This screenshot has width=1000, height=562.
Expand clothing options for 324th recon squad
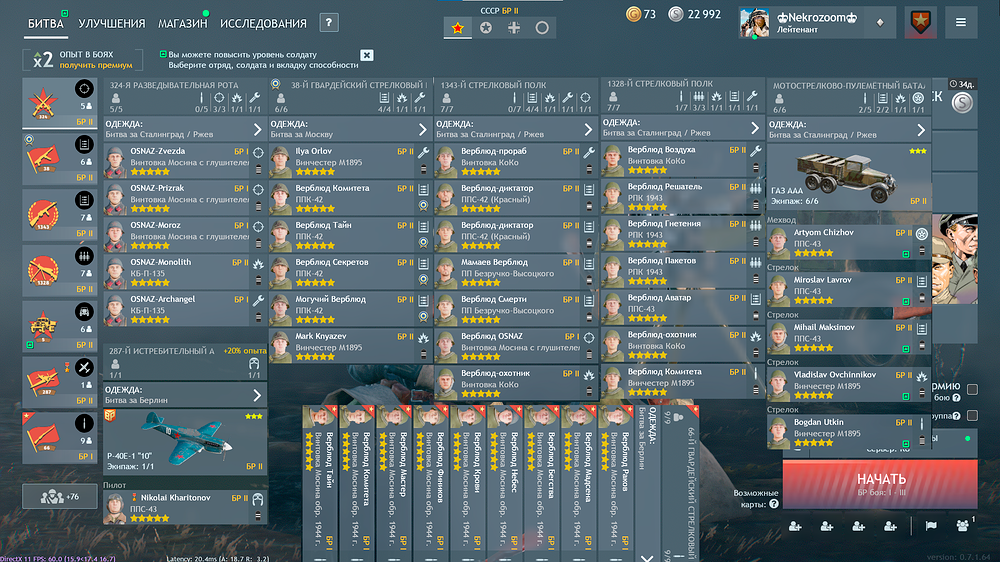point(257,129)
